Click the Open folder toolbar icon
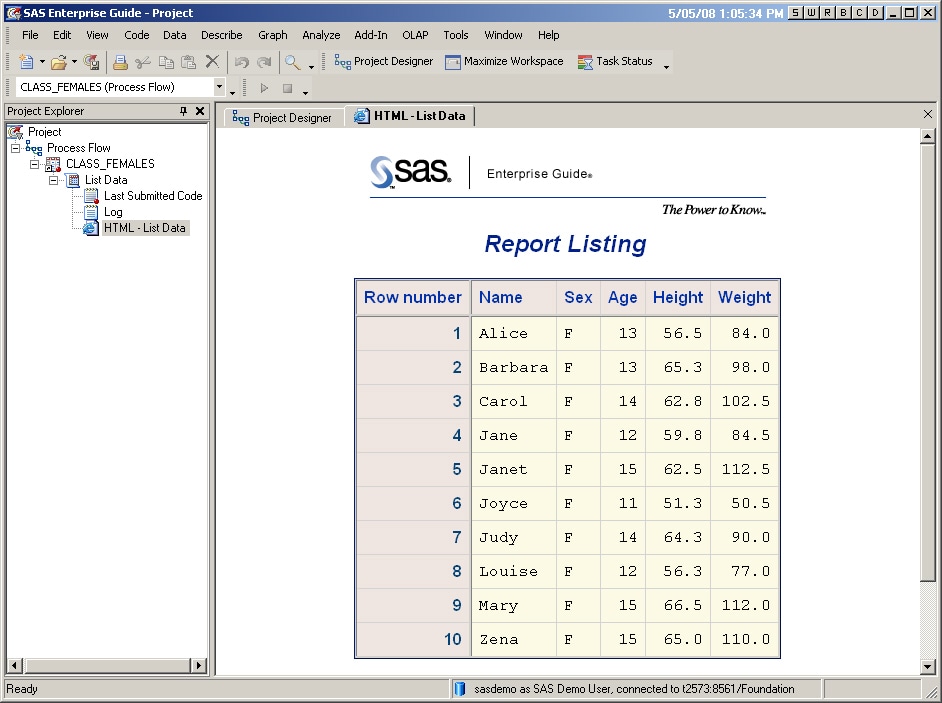 click(59, 62)
